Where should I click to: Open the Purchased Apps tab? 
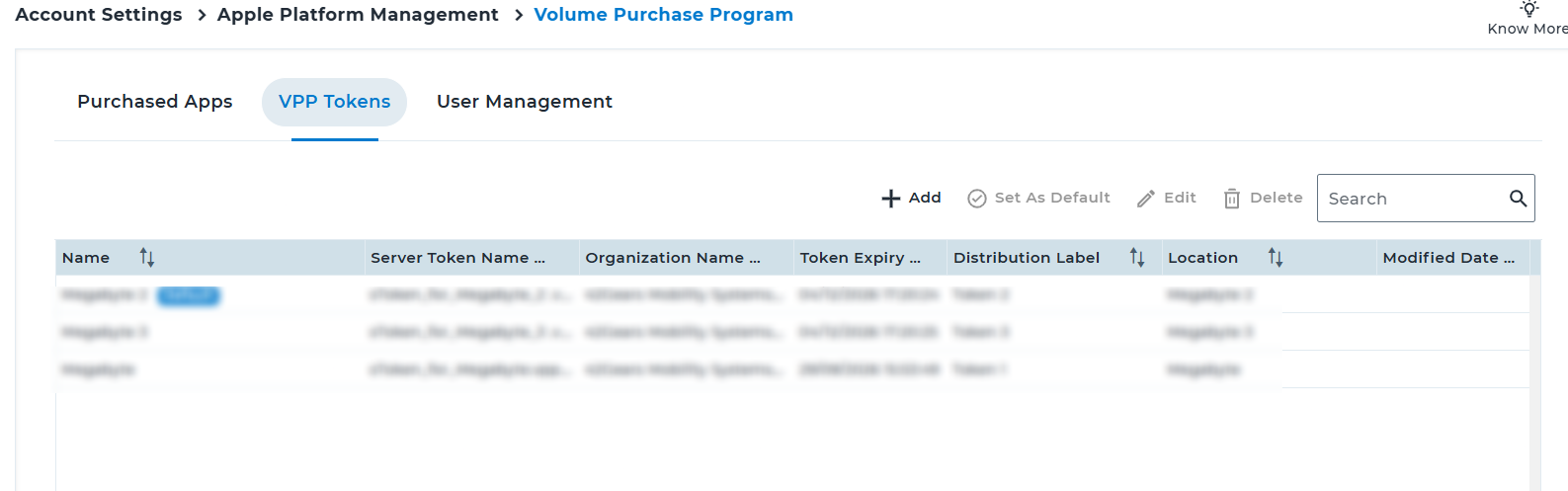point(155,102)
